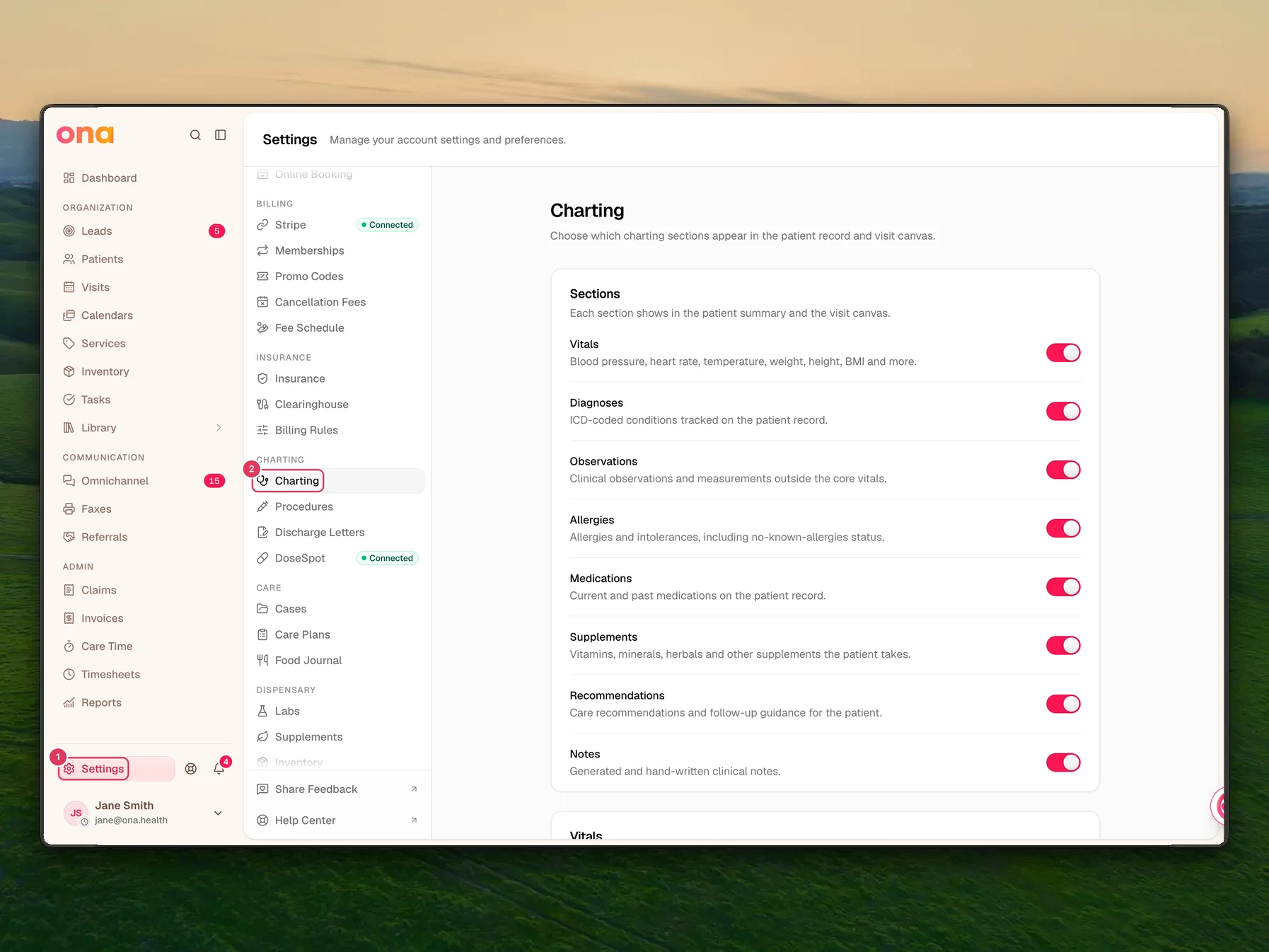Click the Visits calendar icon
The width and height of the screenshot is (1269, 952).
69,287
